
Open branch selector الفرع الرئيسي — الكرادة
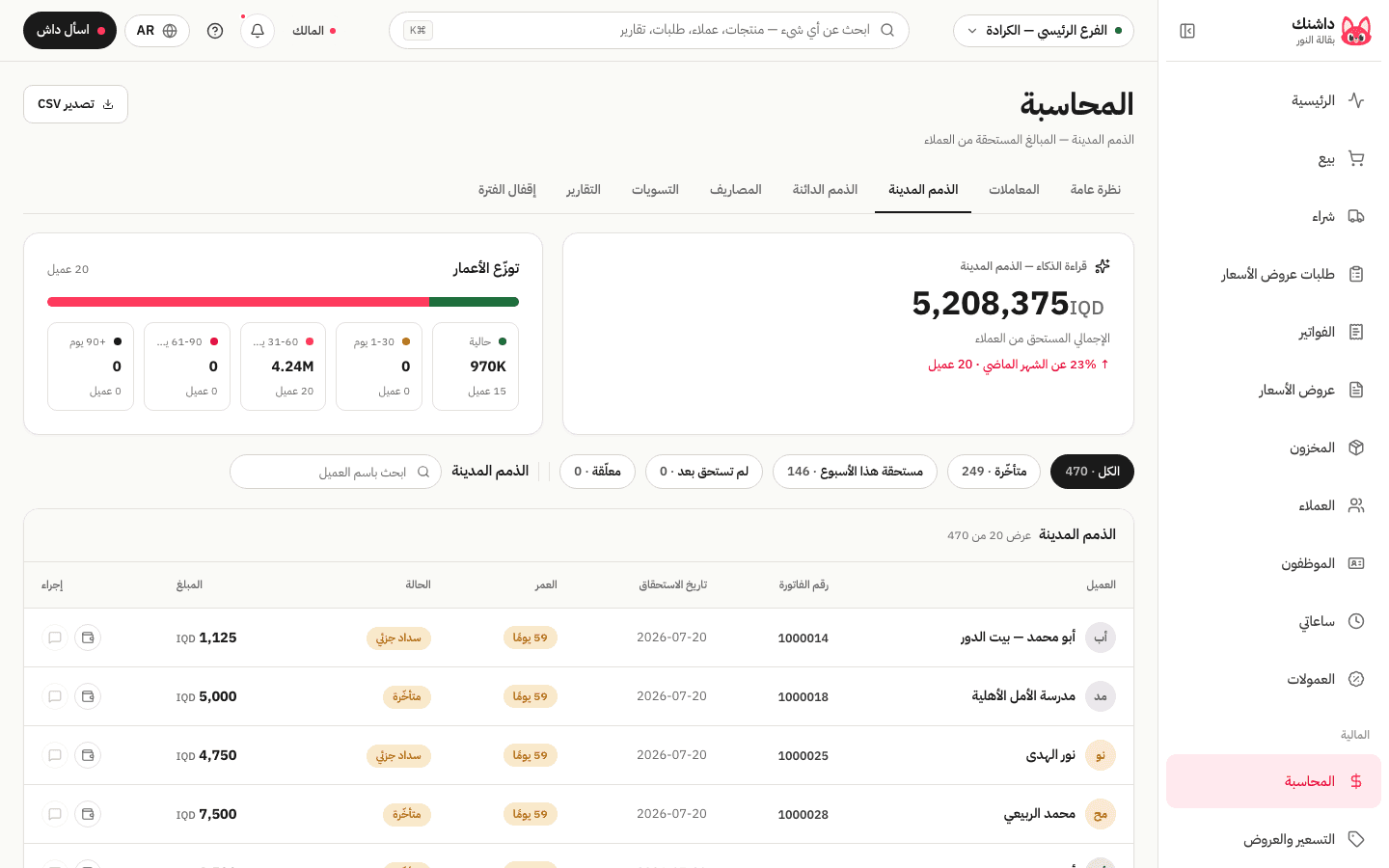coord(1044,31)
